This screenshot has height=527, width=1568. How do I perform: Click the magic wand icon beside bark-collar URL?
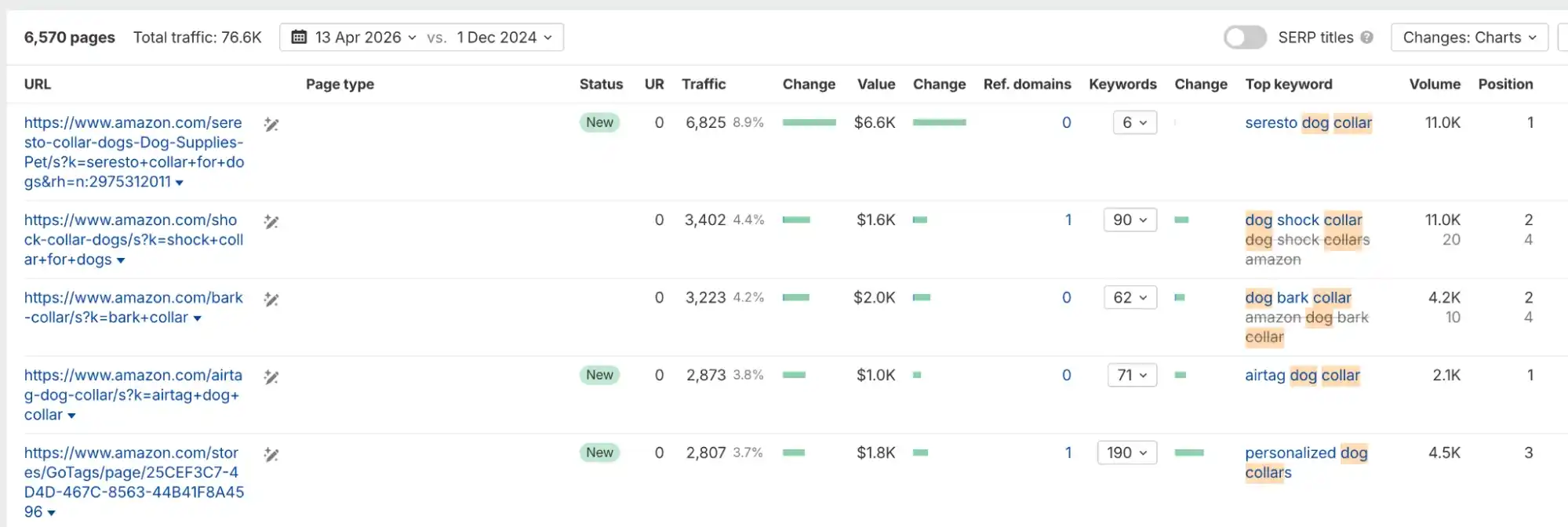(x=271, y=299)
